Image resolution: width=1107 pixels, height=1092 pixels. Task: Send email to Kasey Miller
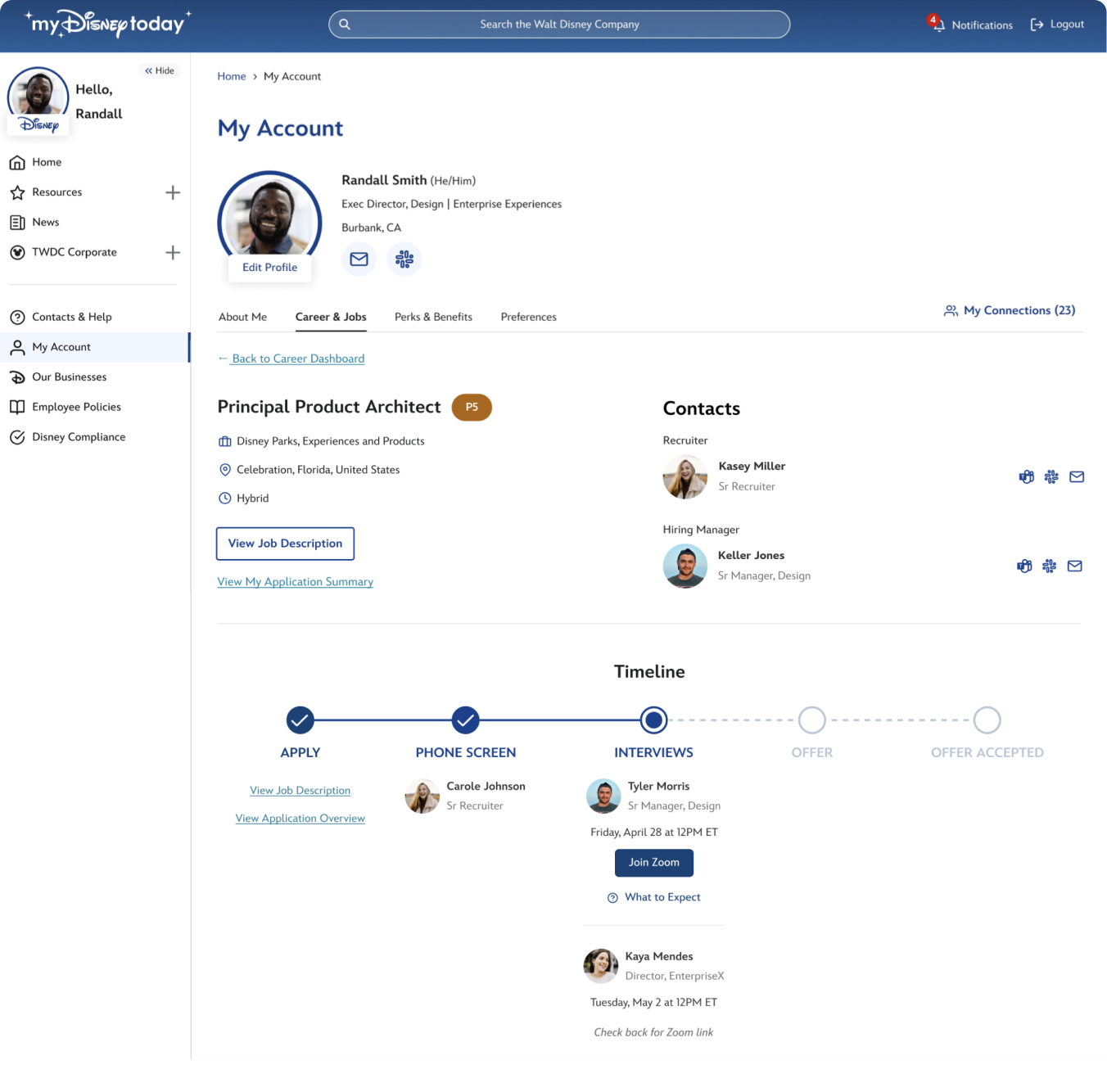[1077, 476]
